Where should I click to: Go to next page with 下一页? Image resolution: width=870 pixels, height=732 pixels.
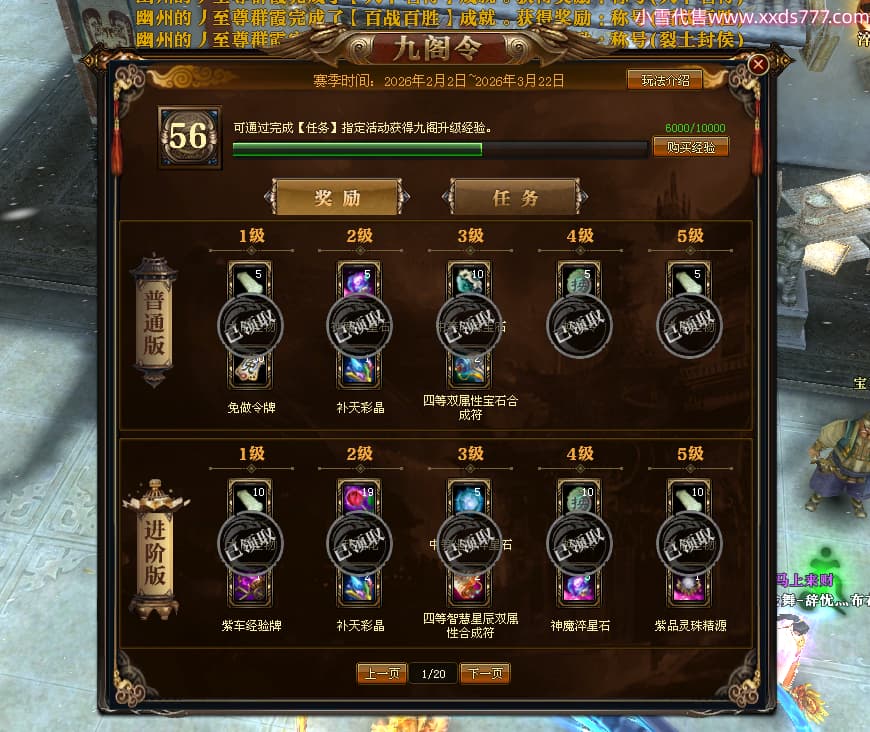(485, 674)
